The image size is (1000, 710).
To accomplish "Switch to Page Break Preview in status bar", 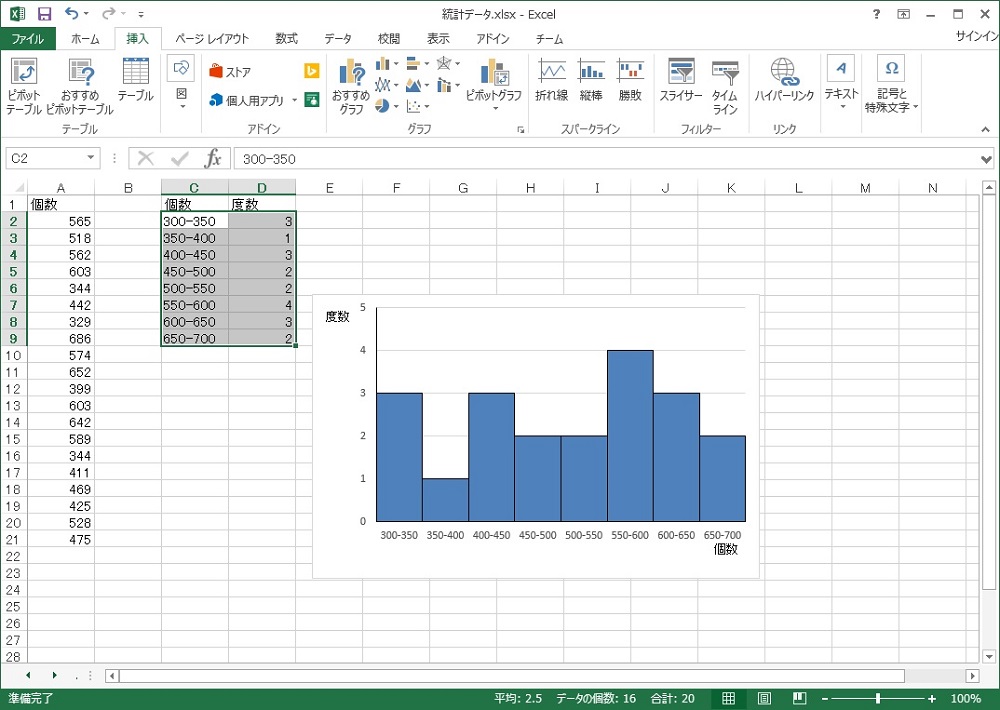I will [800, 699].
